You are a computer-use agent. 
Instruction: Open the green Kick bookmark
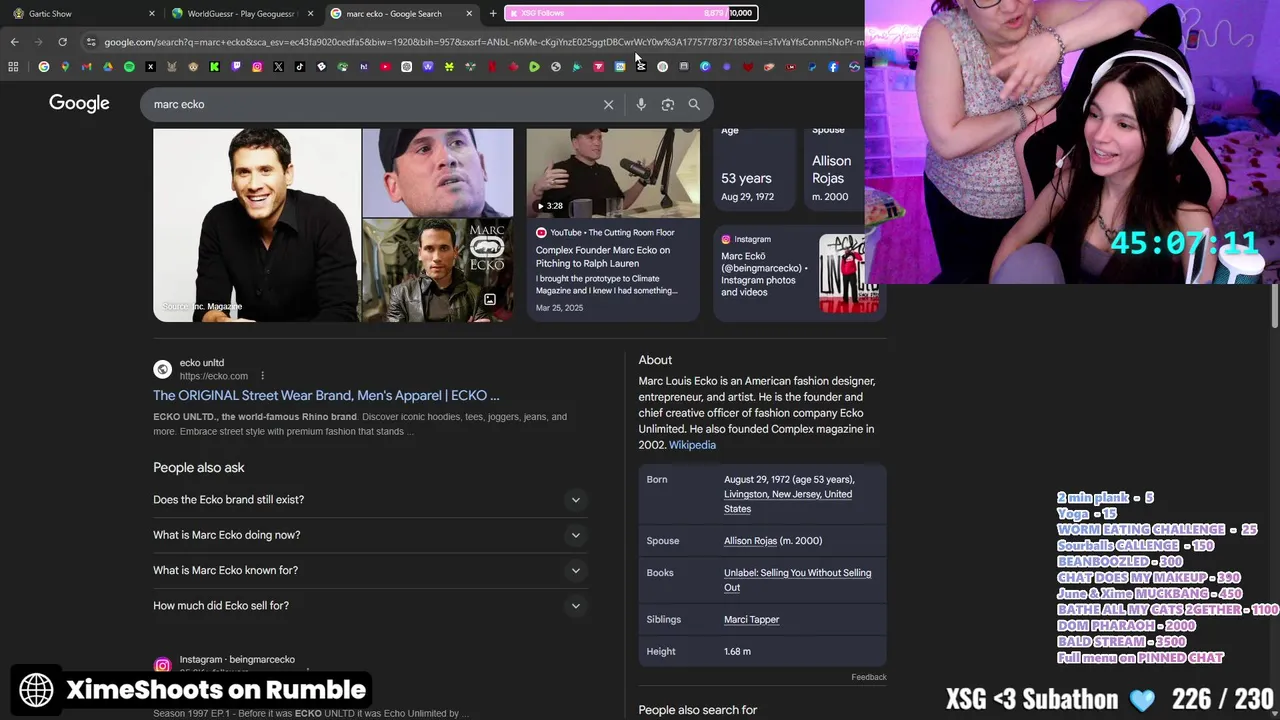pyautogui.click(x=215, y=67)
